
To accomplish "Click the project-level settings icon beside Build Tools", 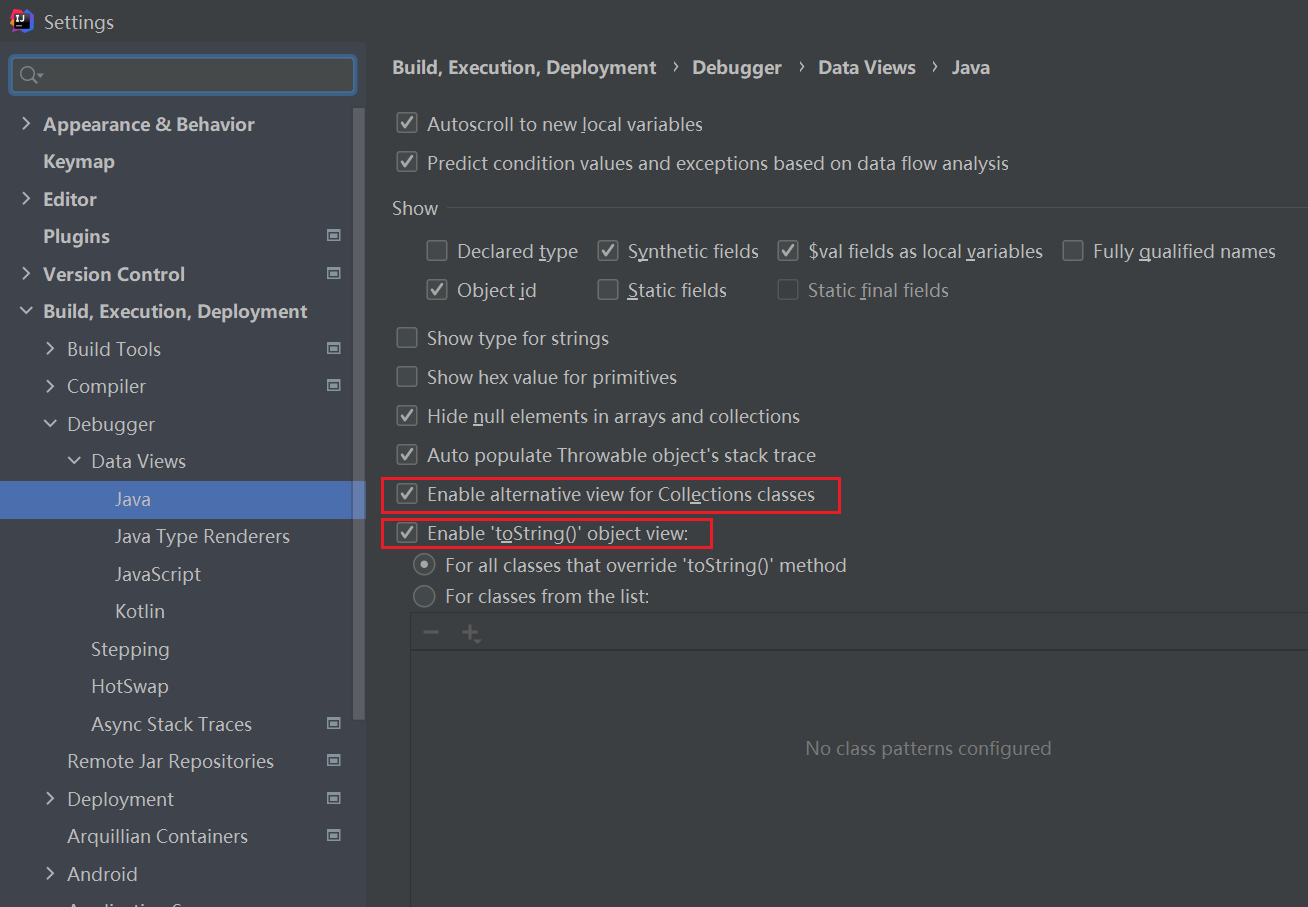I will coord(334,348).
